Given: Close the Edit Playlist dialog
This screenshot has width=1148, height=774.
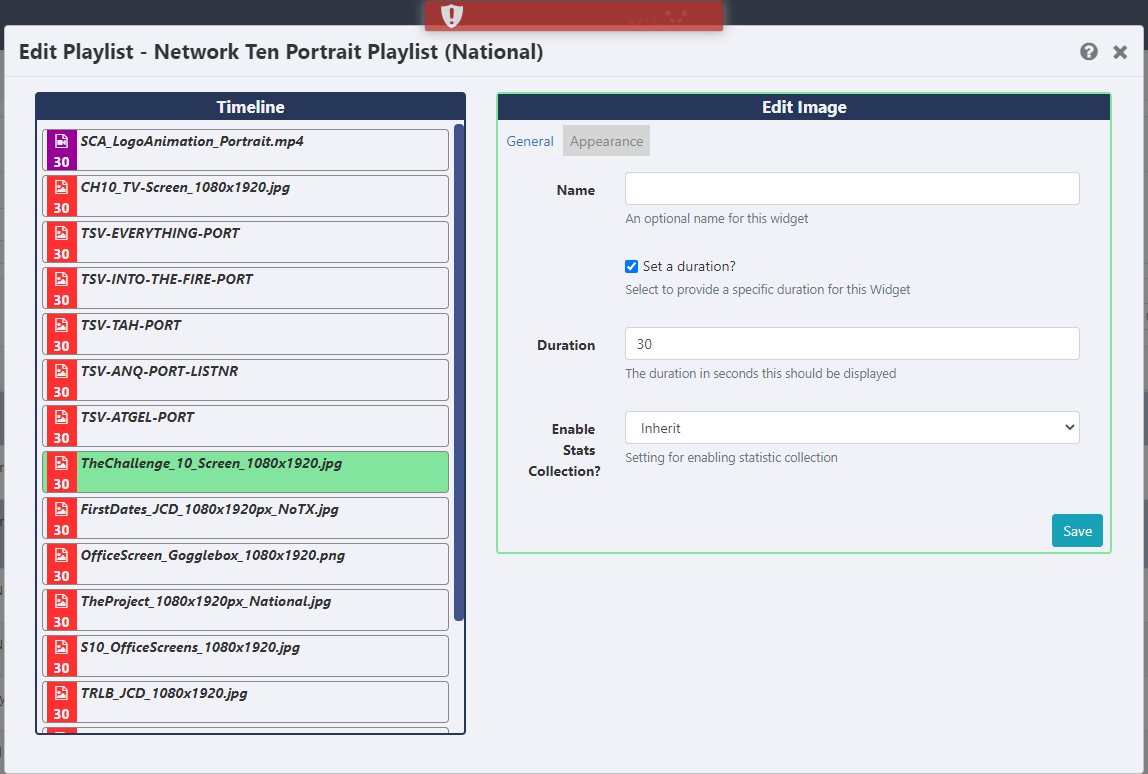Looking at the screenshot, I should [1120, 52].
